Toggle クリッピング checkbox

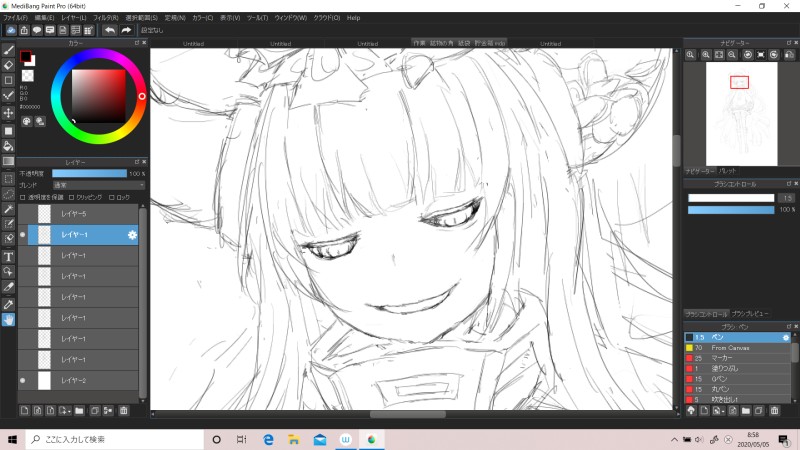click(x=71, y=197)
